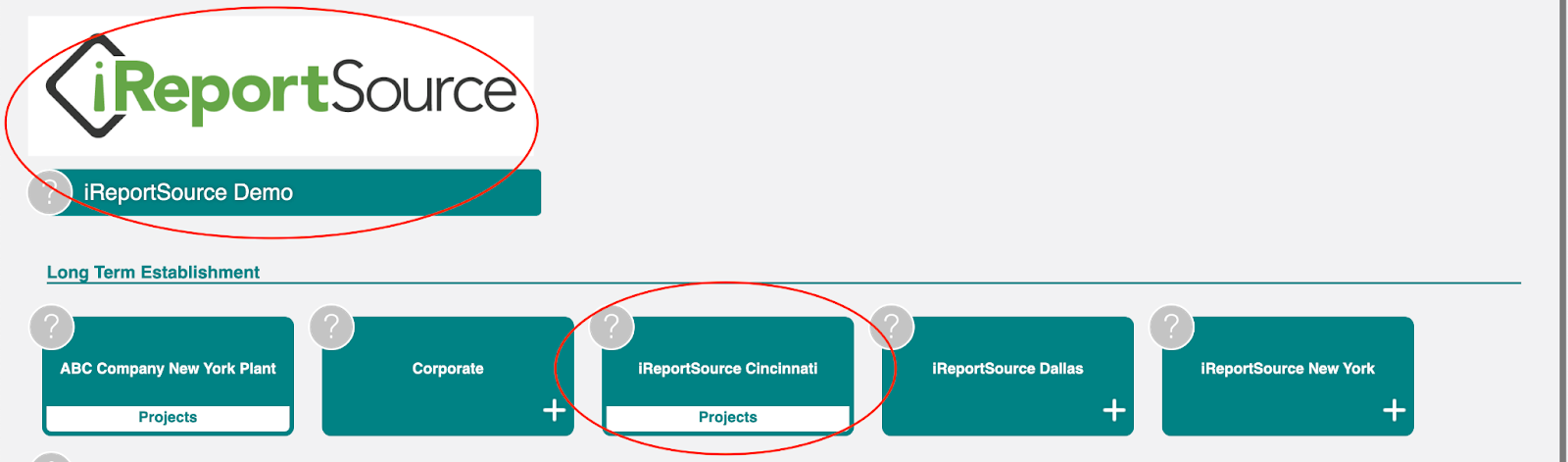Select the iReportSource Demo bar

296,192
